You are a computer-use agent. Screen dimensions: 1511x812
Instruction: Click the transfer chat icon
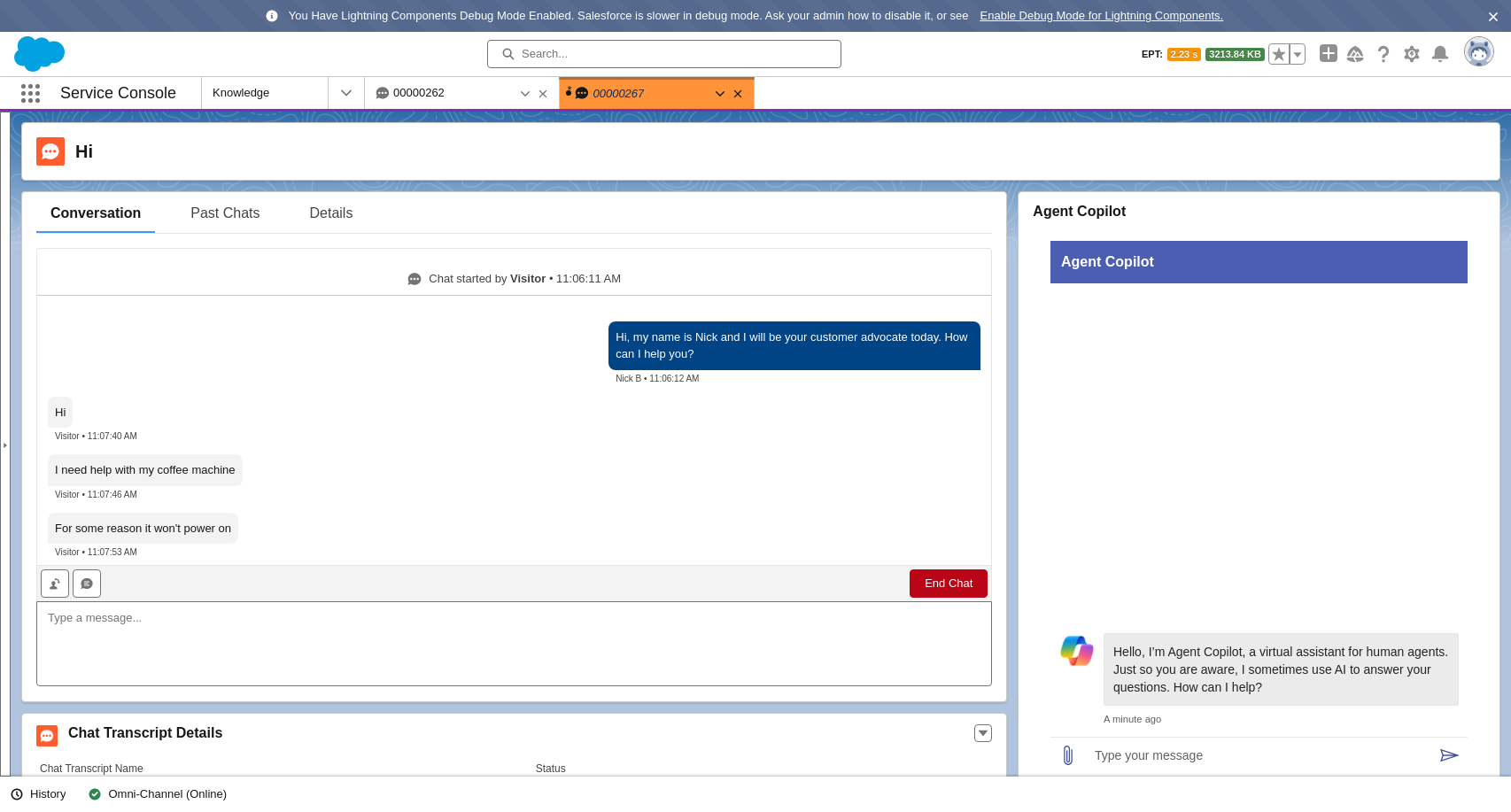pos(54,583)
